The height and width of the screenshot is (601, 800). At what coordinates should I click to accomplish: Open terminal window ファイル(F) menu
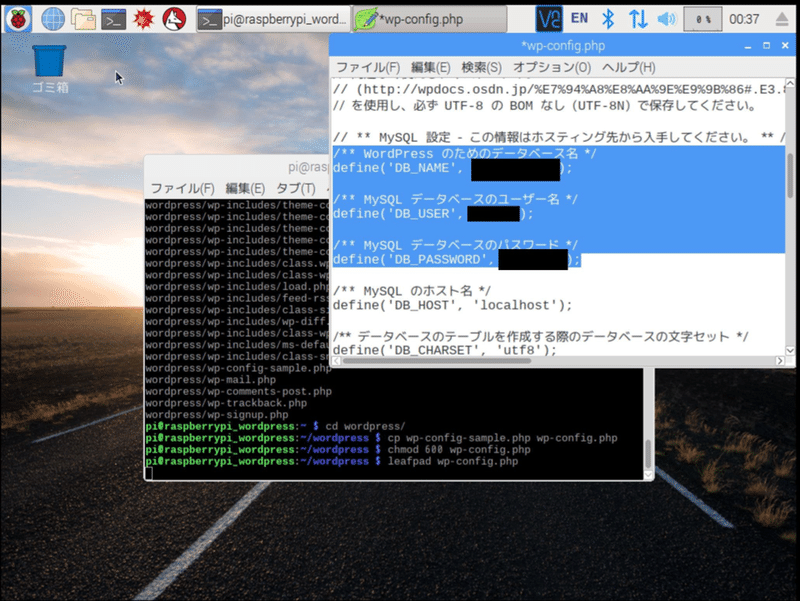coord(182,188)
